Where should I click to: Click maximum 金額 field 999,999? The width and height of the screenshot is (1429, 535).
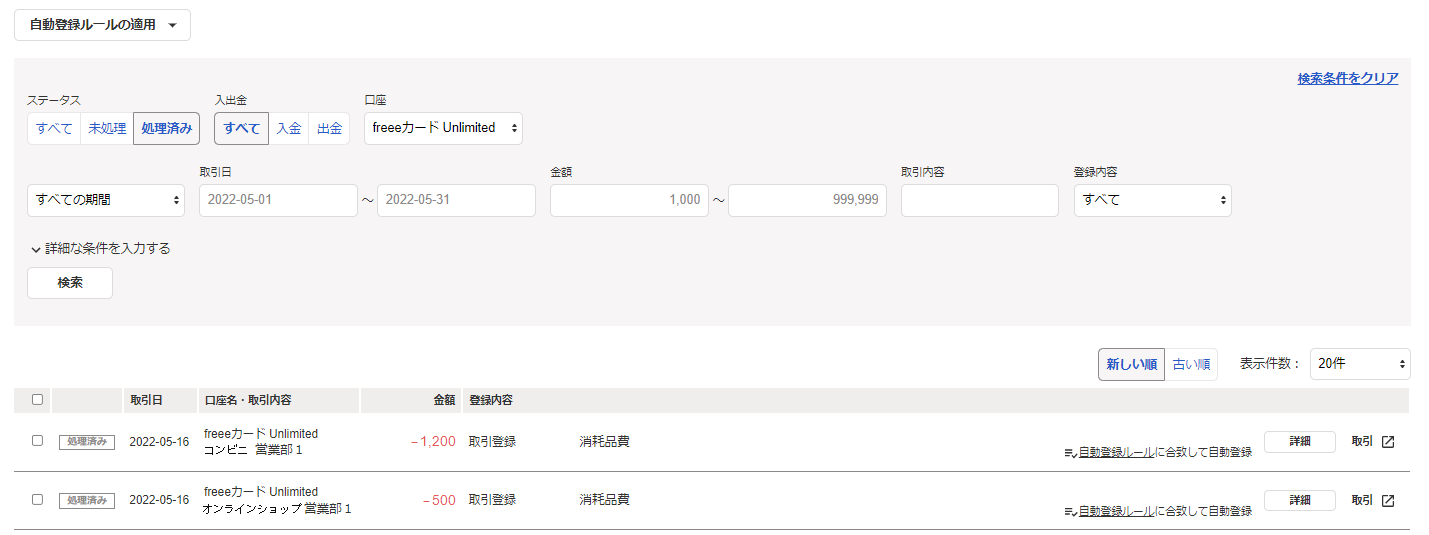coord(807,200)
